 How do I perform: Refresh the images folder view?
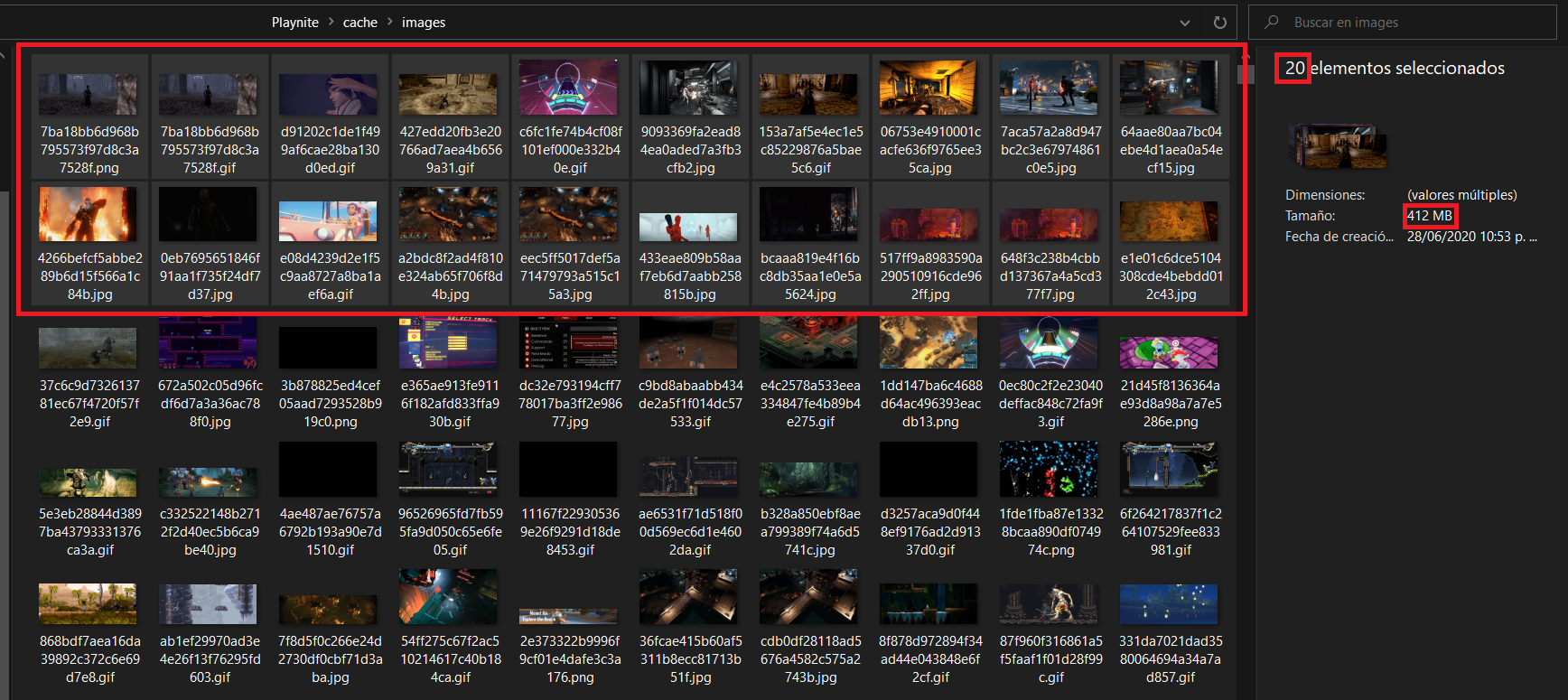pos(1220,23)
